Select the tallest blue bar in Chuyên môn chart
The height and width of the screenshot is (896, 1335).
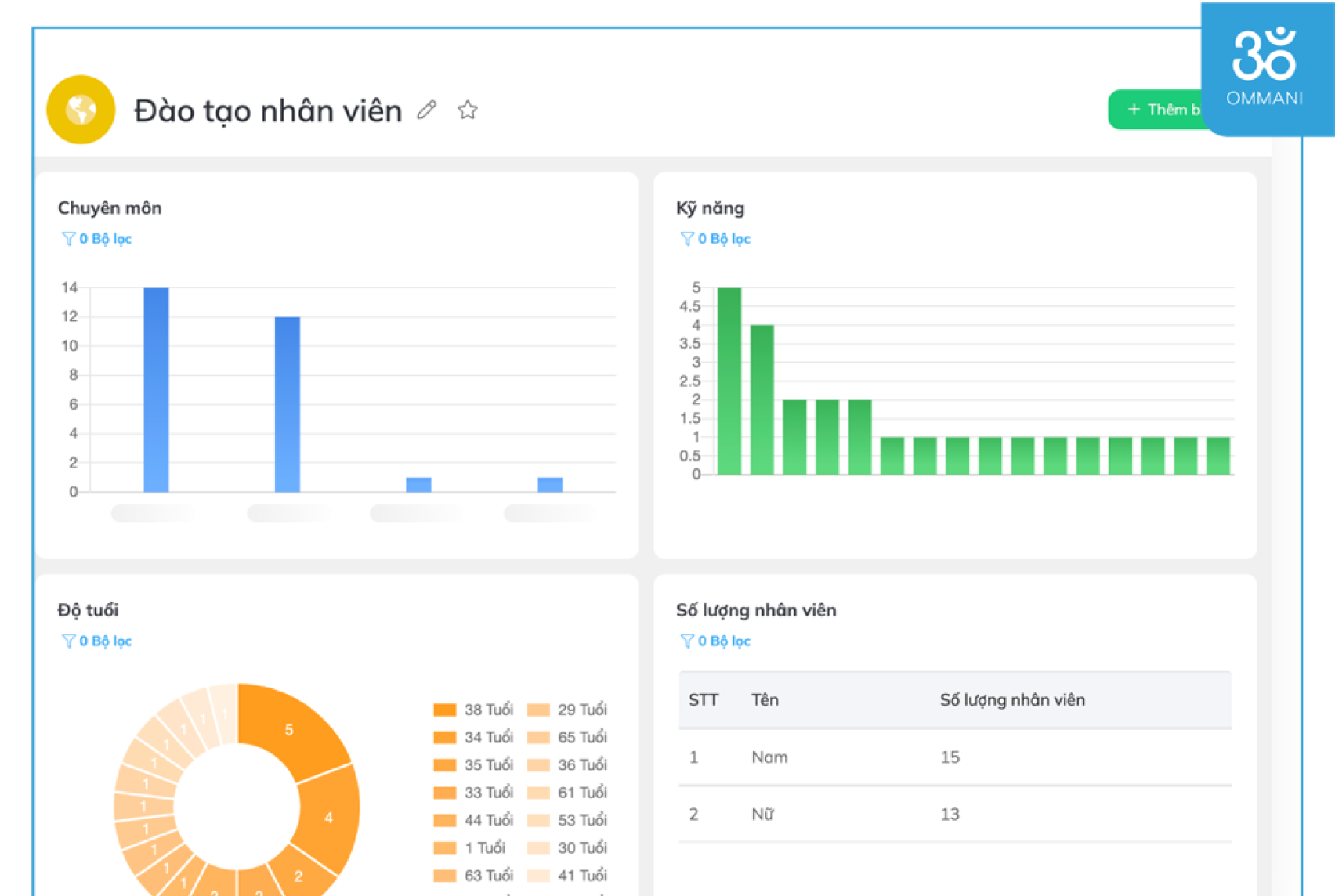click(156, 389)
